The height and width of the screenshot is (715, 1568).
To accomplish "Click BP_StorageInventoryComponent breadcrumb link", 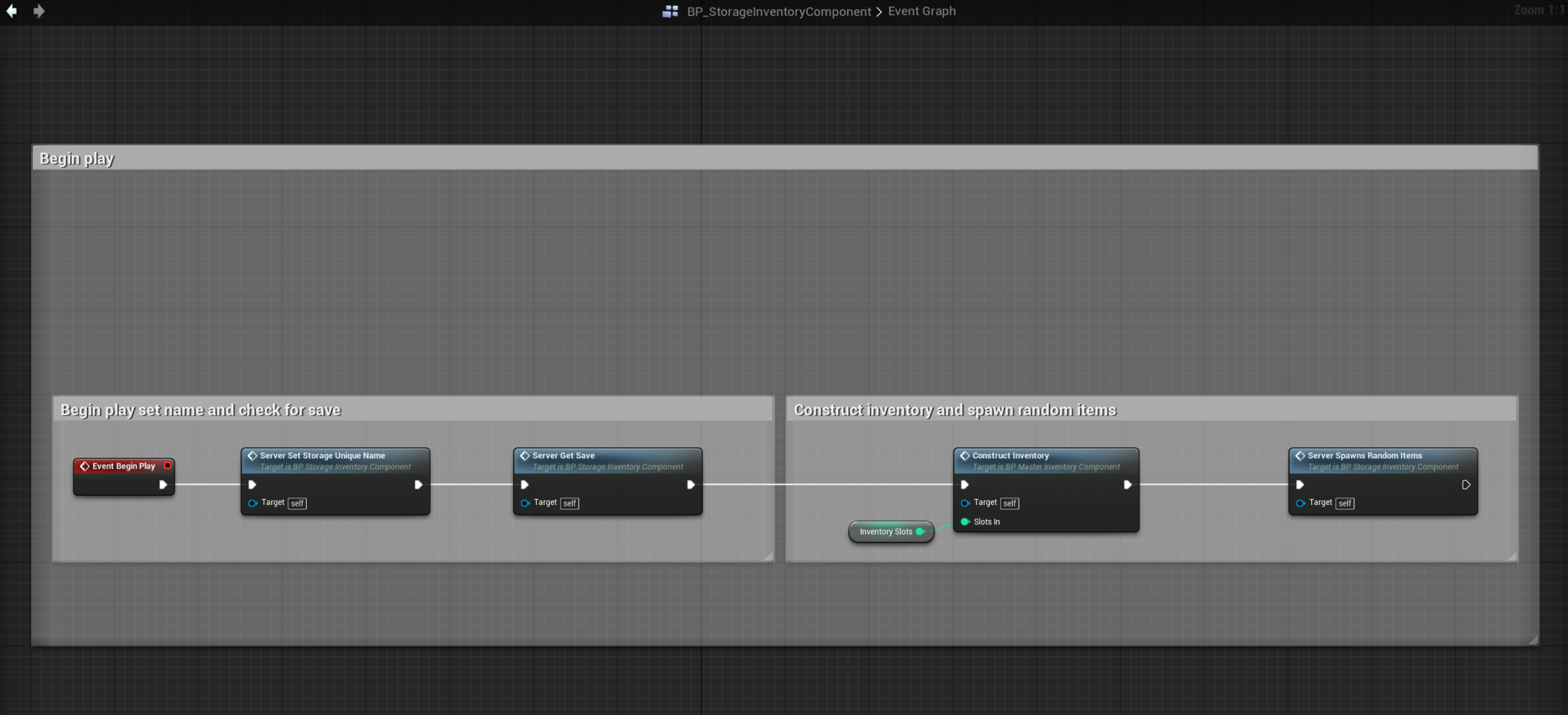I will (x=778, y=12).
